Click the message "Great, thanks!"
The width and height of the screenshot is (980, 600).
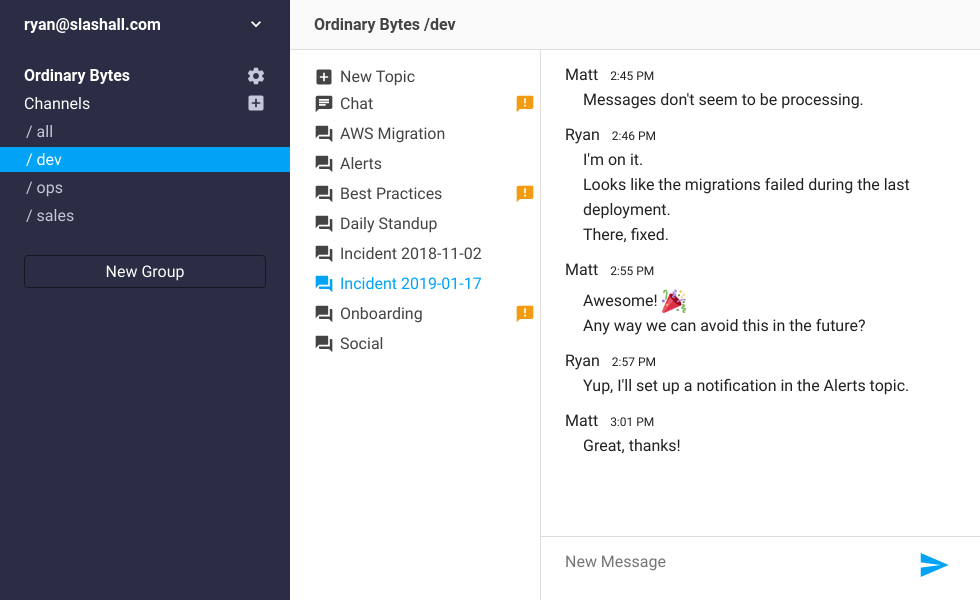631,446
